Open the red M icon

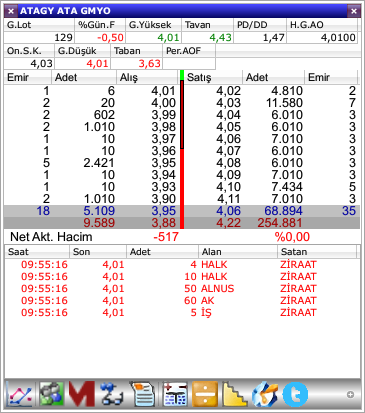tap(81, 394)
